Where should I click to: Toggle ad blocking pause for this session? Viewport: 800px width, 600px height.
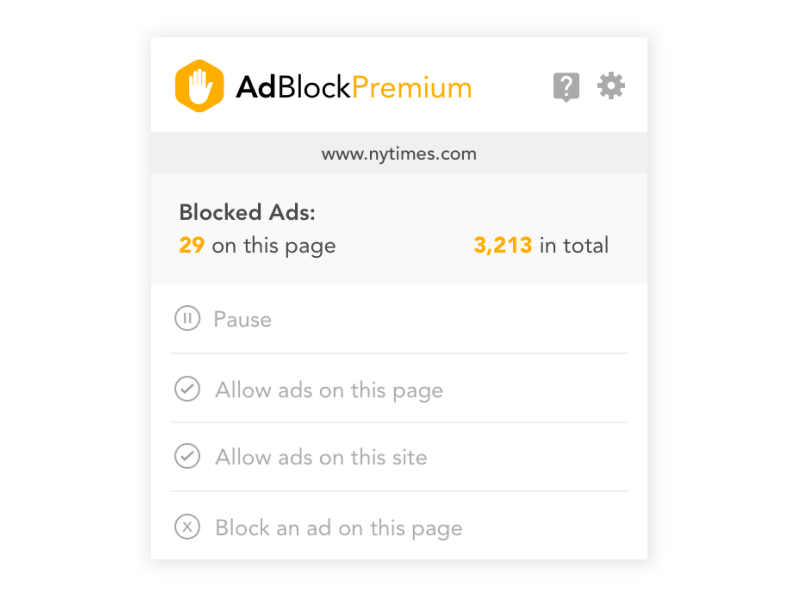click(243, 319)
